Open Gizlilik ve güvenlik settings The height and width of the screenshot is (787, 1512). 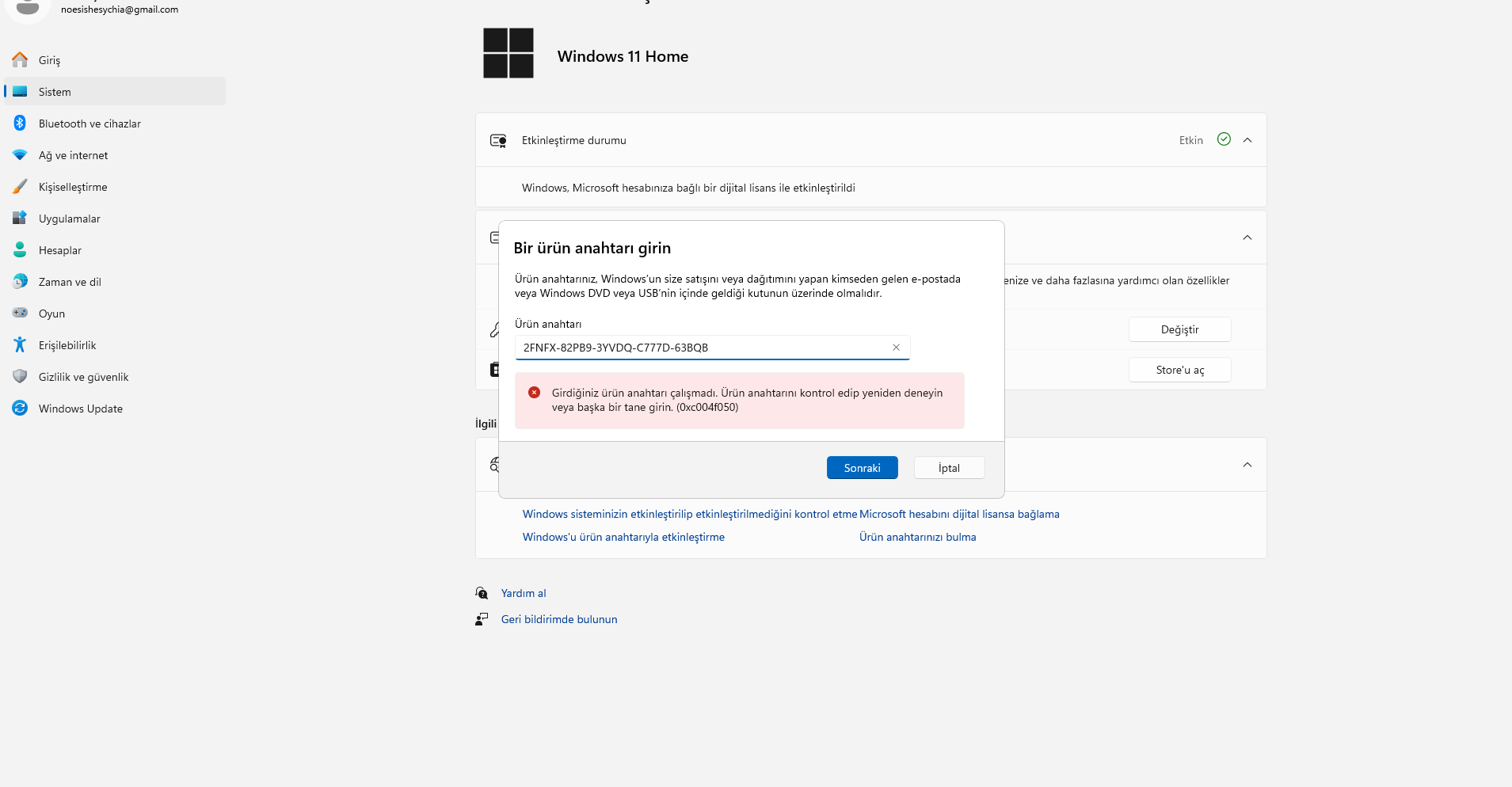pyautogui.click(x=115, y=377)
